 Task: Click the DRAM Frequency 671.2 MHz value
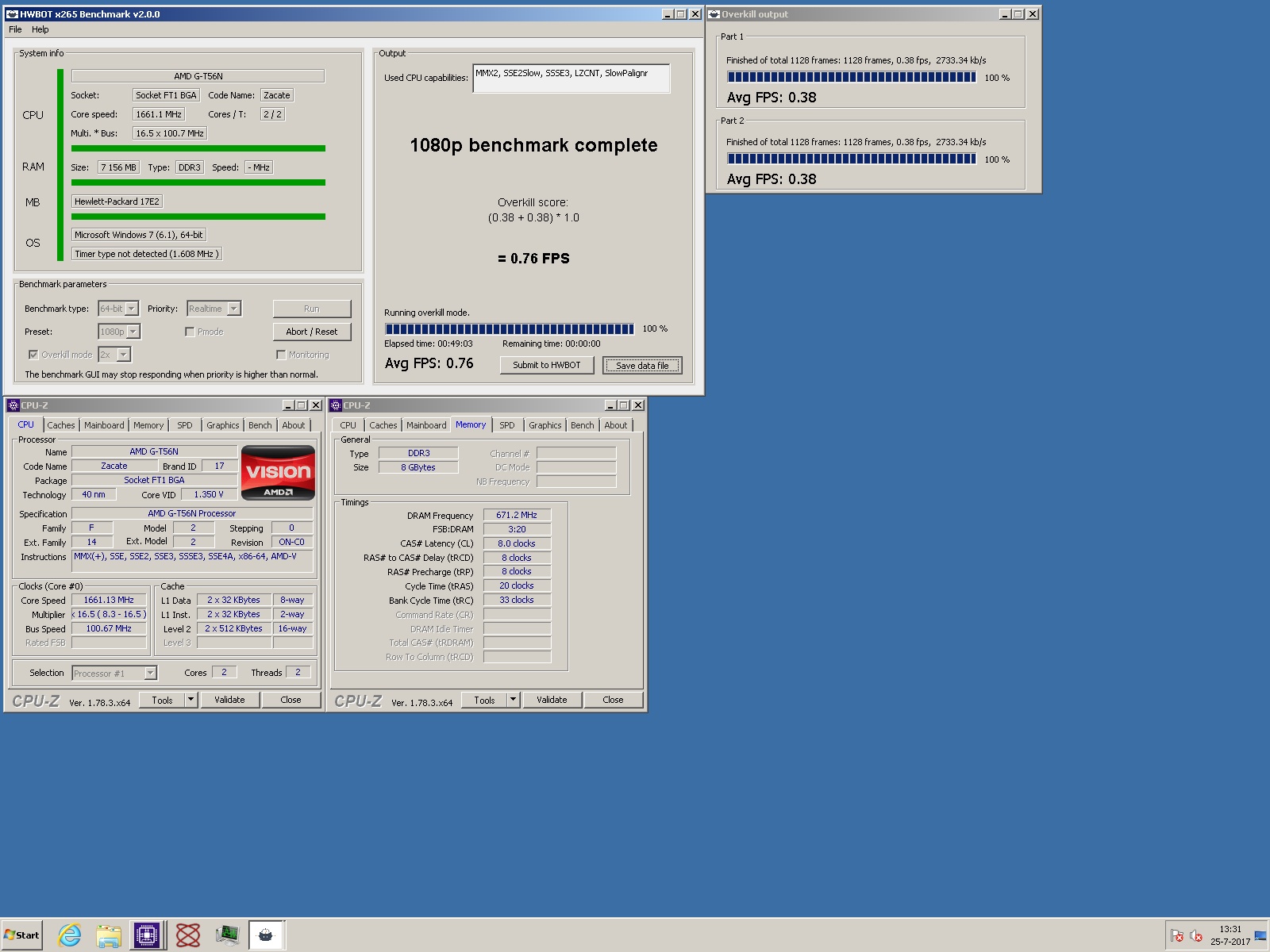pyautogui.click(x=517, y=515)
